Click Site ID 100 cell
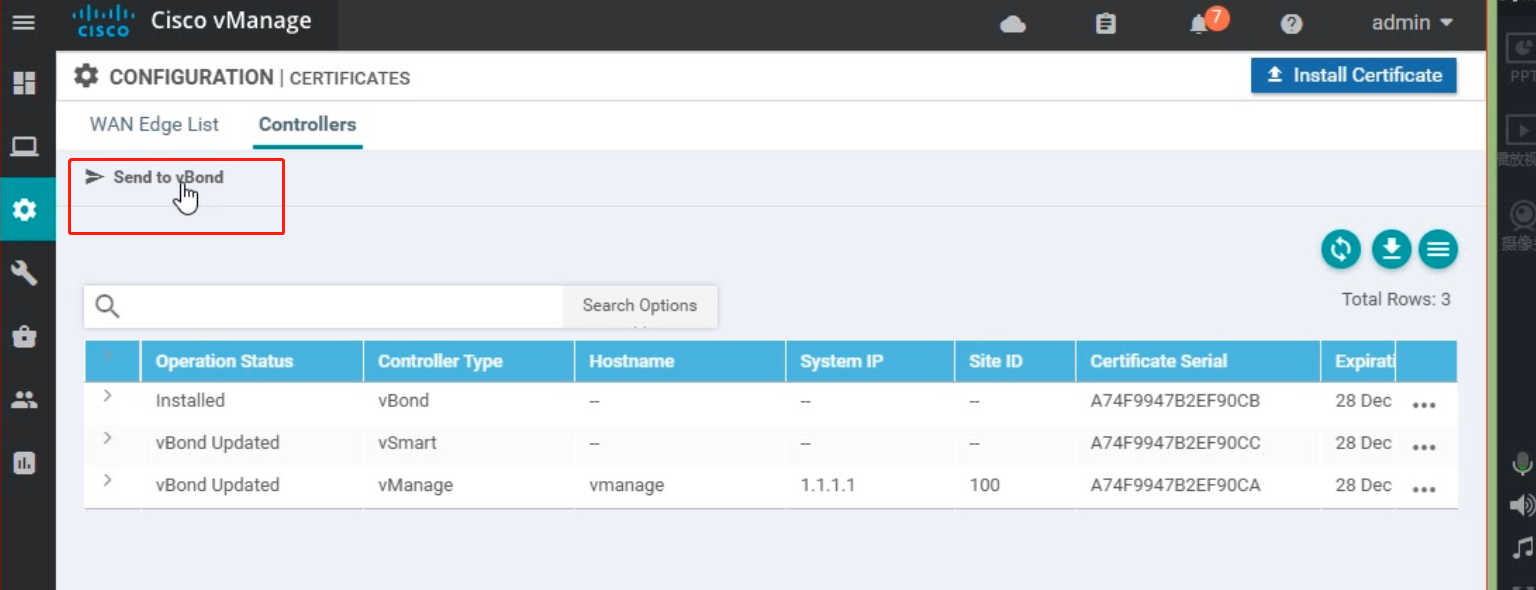The image size is (1536, 590). (984, 485)
